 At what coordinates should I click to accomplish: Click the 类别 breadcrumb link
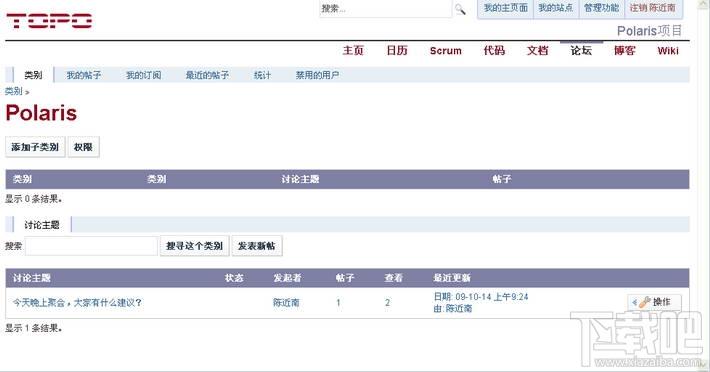14,91
